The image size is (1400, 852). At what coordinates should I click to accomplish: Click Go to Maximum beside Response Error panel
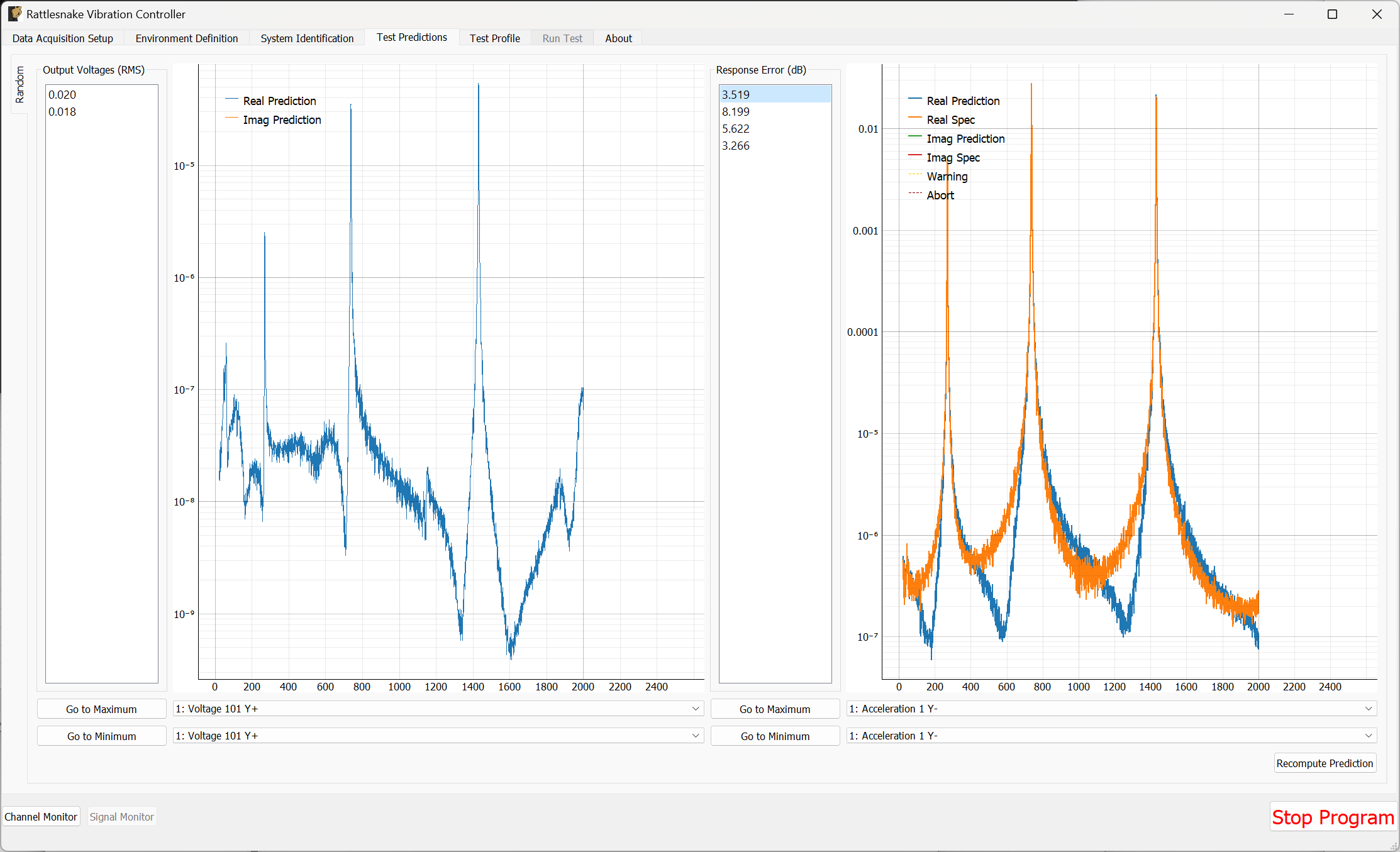coord(775,709)
